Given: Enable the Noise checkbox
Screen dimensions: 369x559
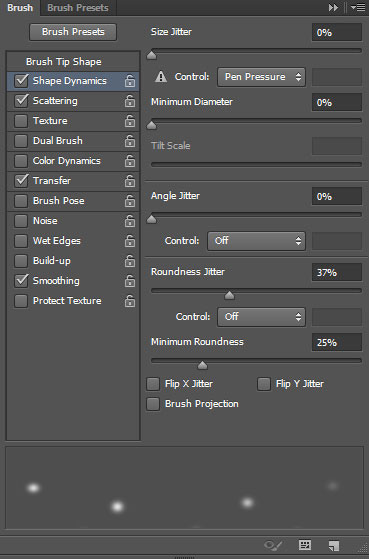Looking at the screenshot, I should (21, 221).
